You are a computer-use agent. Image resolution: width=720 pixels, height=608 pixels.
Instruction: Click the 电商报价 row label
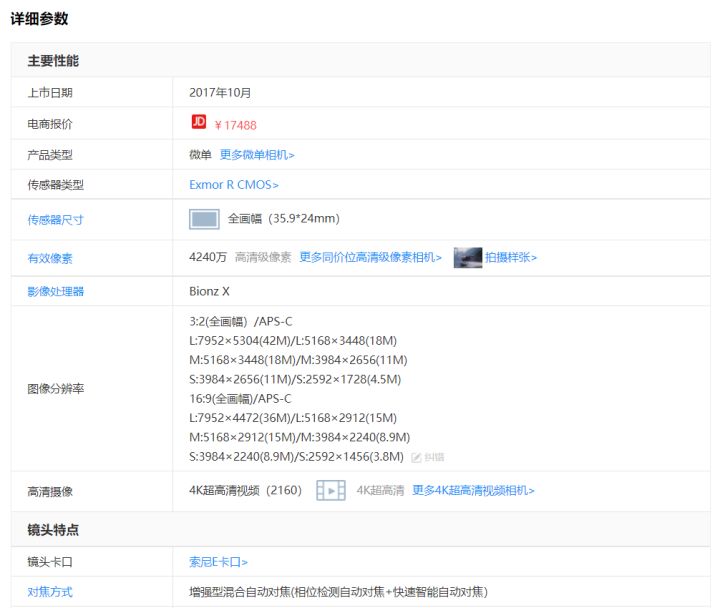tap(50, 124)
